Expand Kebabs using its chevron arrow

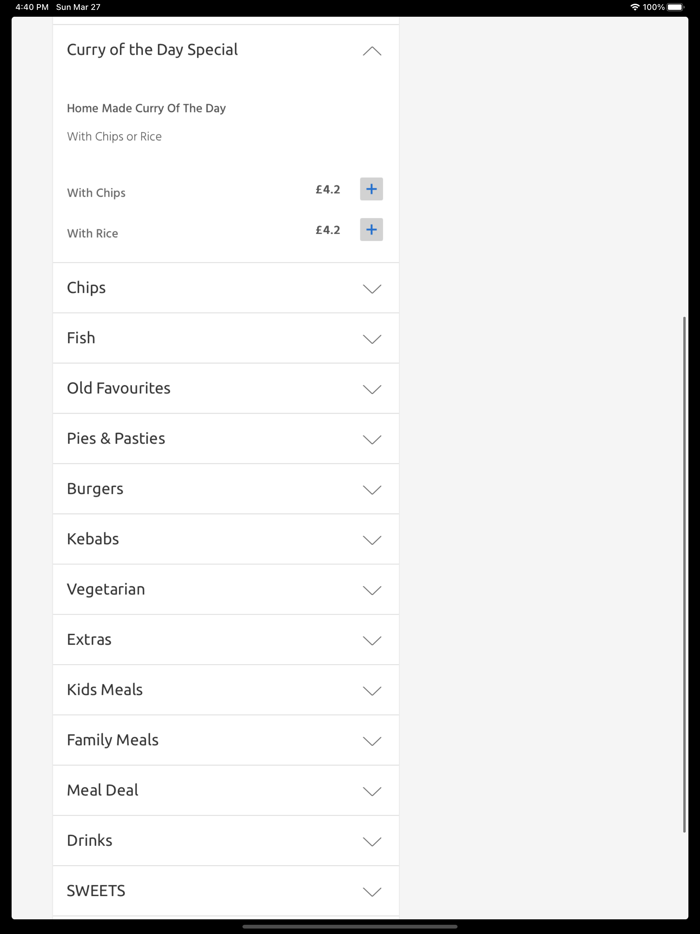tap(372, 540)
